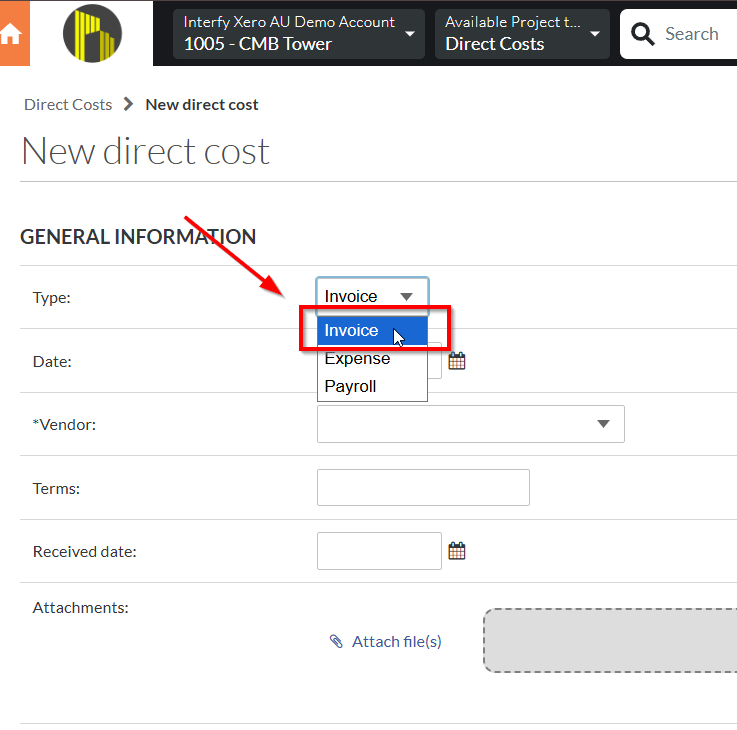The width and height of the screenshot is (737, 730).
Task: Click the yellow building company logo
Action: 92,33
